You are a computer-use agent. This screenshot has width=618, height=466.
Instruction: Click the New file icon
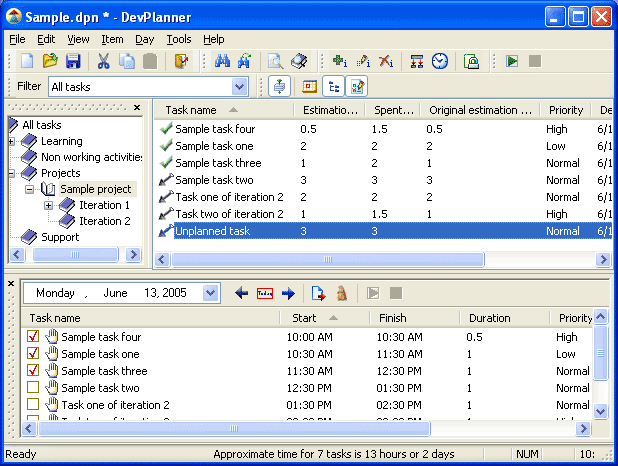click(27, 61)
